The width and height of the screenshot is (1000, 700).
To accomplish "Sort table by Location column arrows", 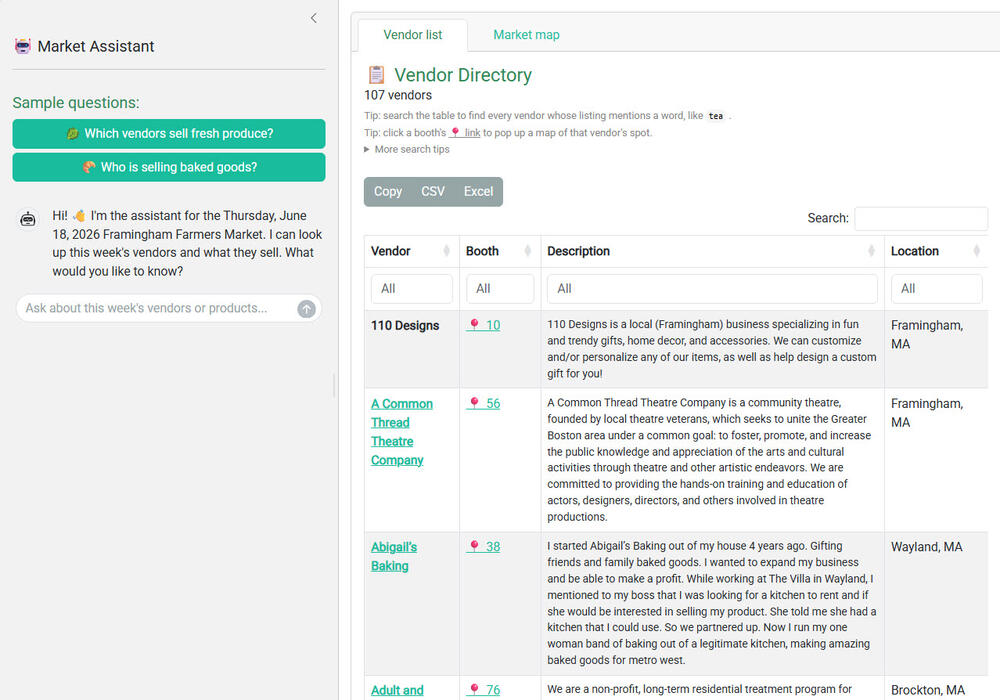I will pos(976,251).
